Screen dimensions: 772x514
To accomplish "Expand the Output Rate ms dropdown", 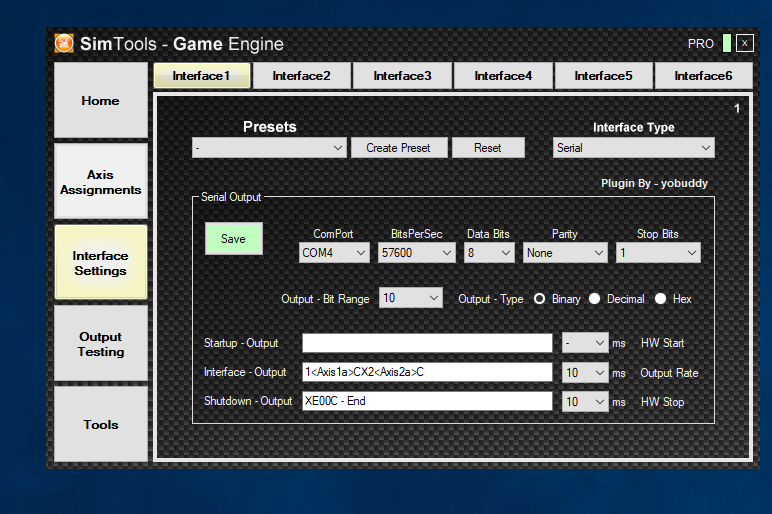I will [x=585, y=373].
